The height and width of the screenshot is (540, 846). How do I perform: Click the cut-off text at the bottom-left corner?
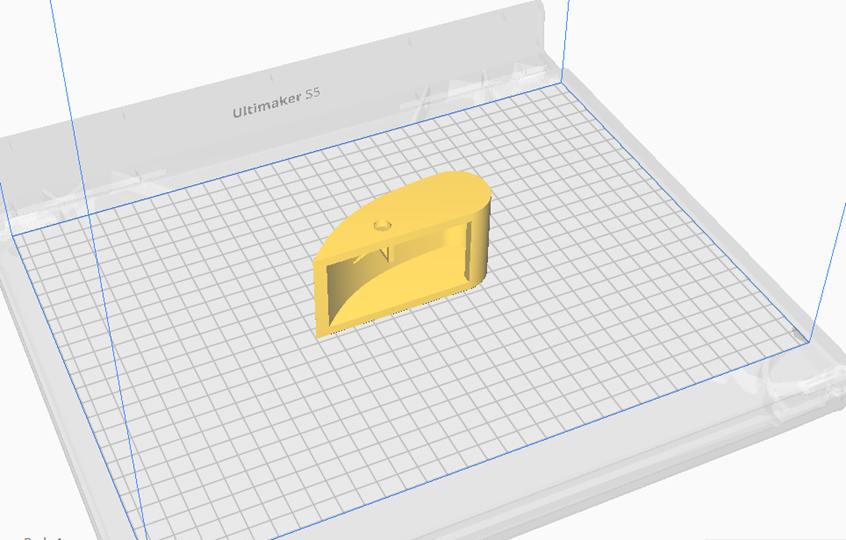[42, 537]
